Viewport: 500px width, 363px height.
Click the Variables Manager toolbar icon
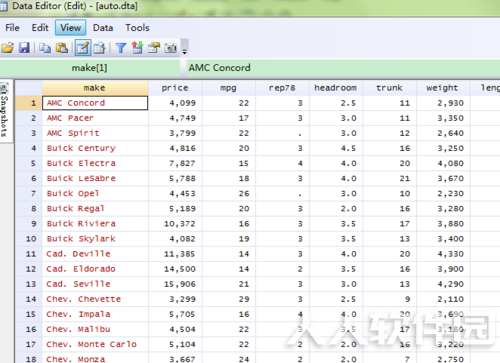tap(137, 48)
